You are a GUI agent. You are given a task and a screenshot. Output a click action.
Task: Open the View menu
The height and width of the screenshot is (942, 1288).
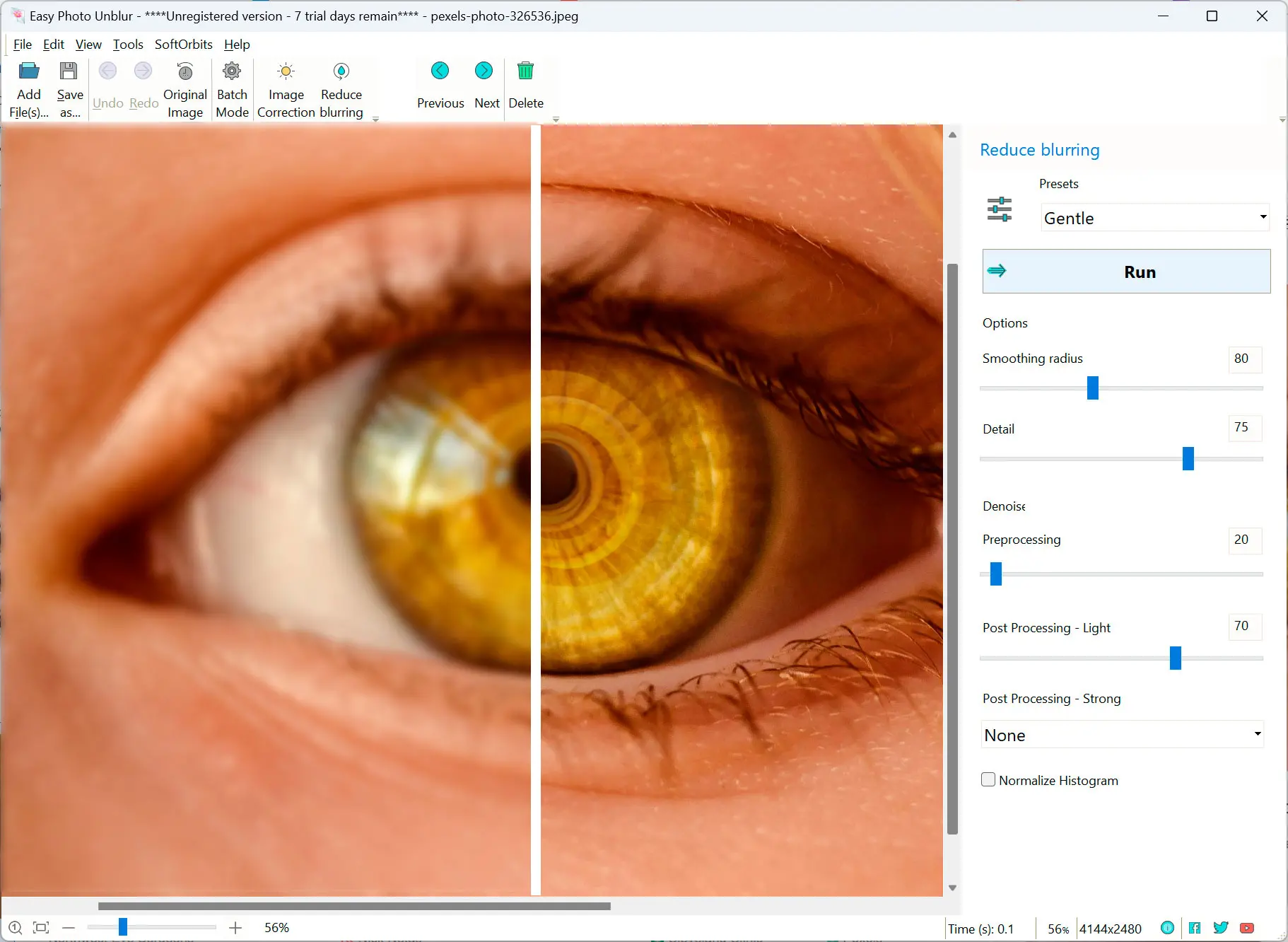click(88, 44)
